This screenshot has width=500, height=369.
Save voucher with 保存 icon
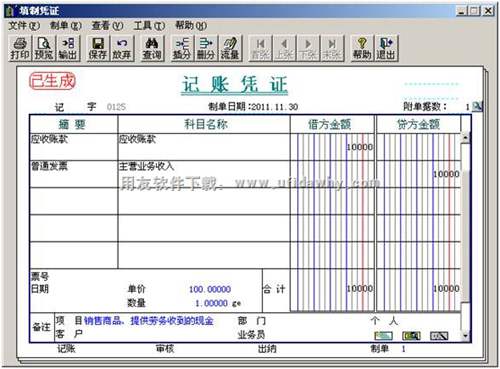click(x=98, y=49)
